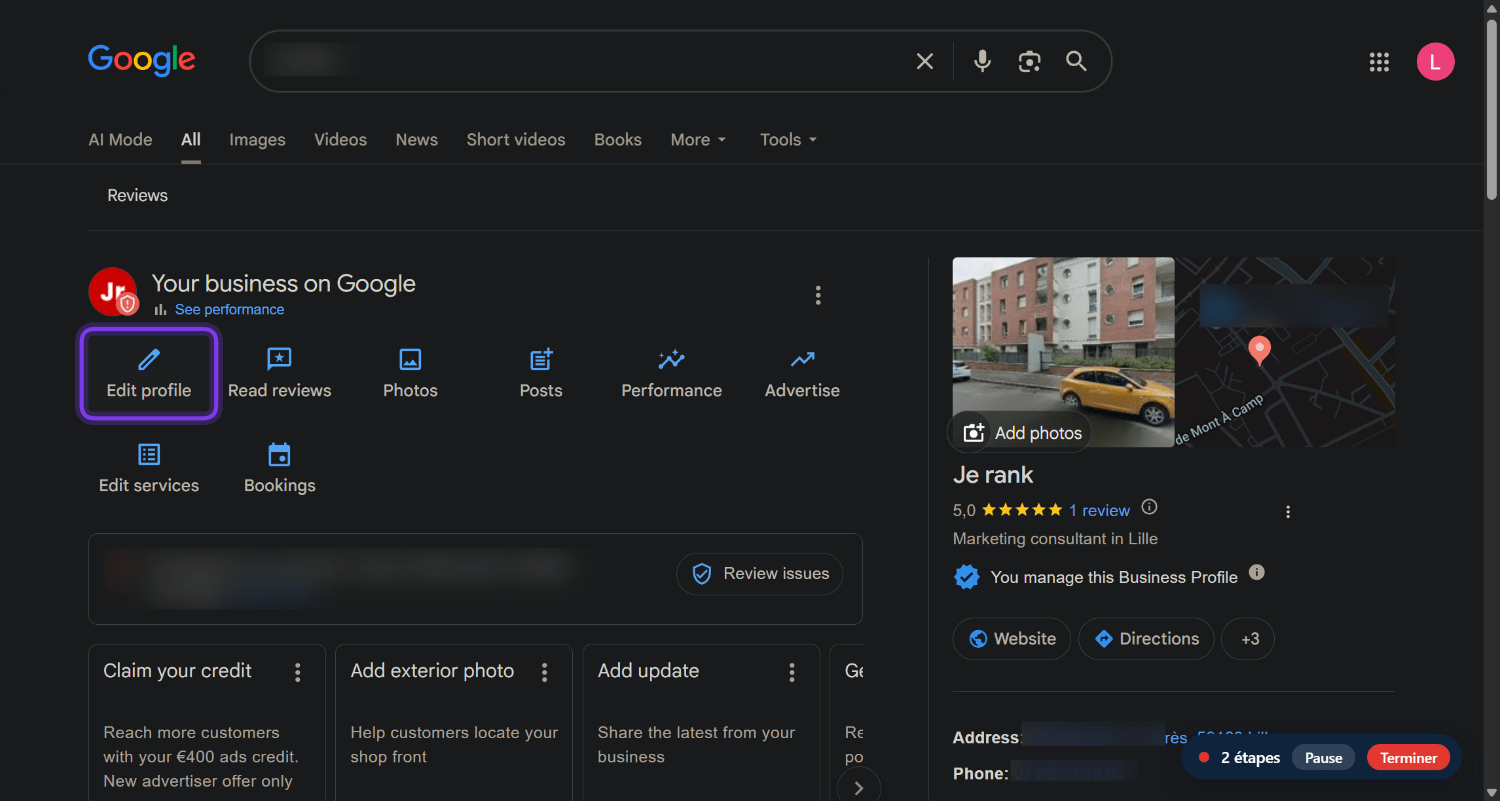Open Edit services
The image size is (1500, 801).
click(x=149, y=469)
